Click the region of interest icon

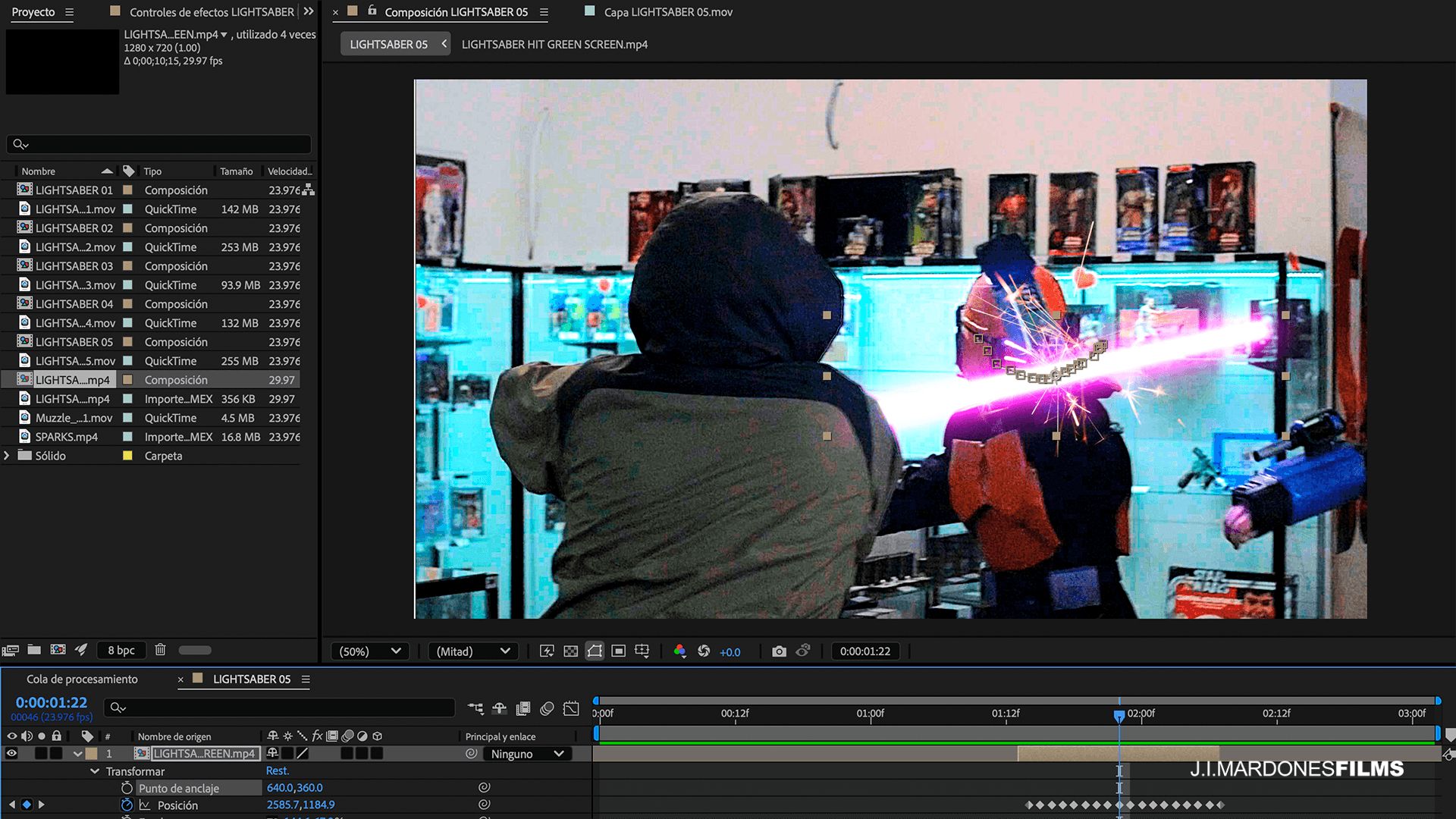pos(619,651)
